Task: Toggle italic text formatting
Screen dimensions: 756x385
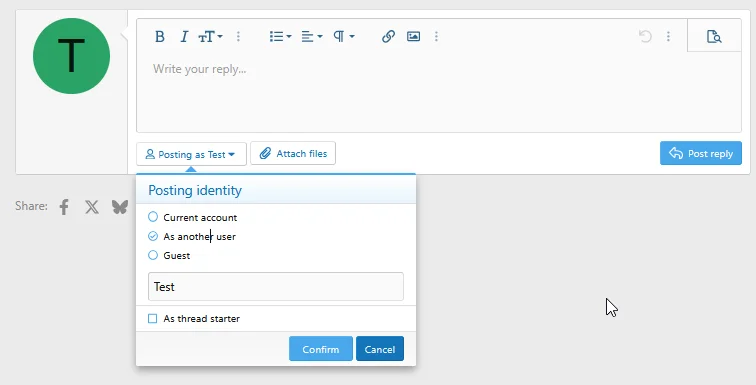Action: 184,37
